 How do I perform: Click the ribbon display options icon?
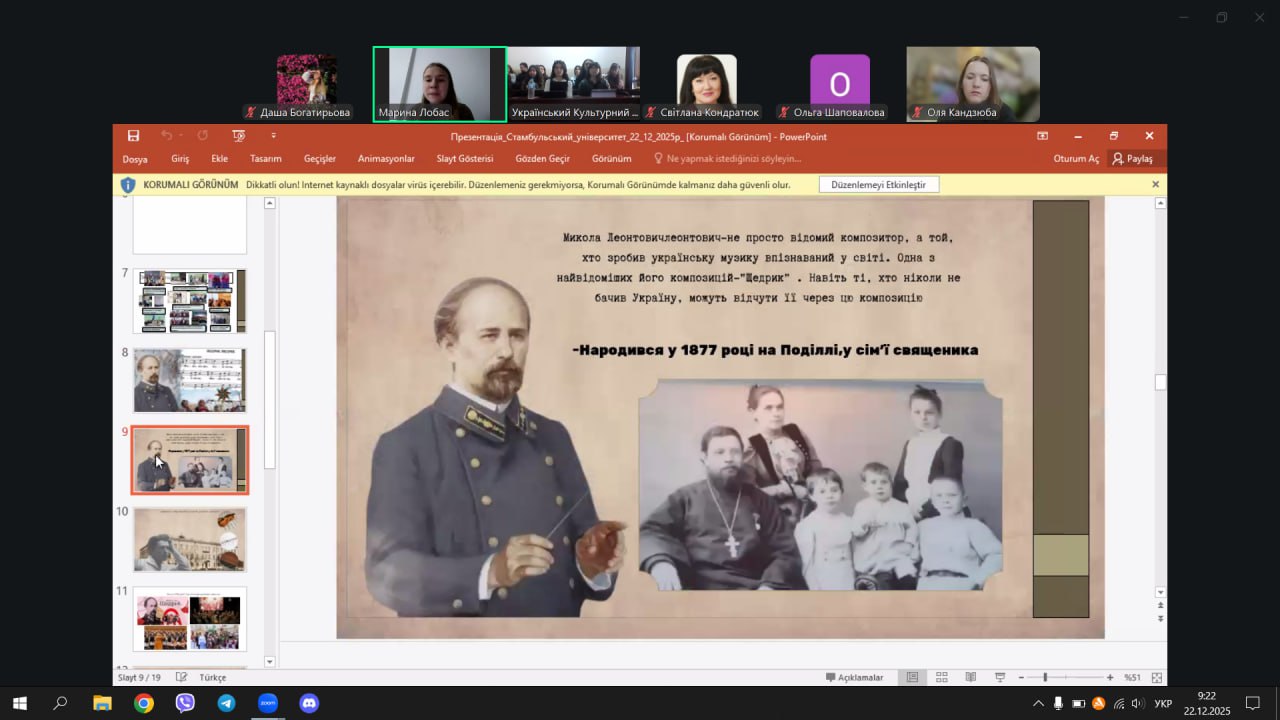1042,136
